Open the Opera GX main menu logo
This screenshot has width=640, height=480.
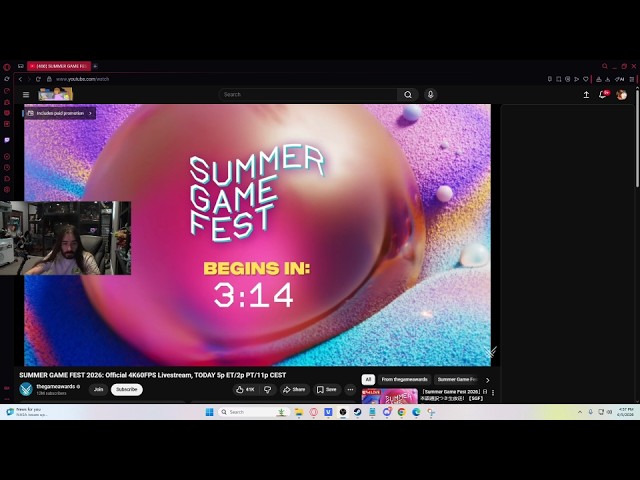[x=7, y=67]
